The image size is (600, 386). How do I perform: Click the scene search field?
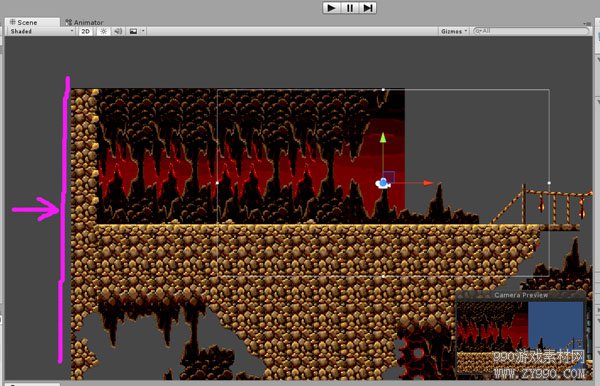click(531, 31)
